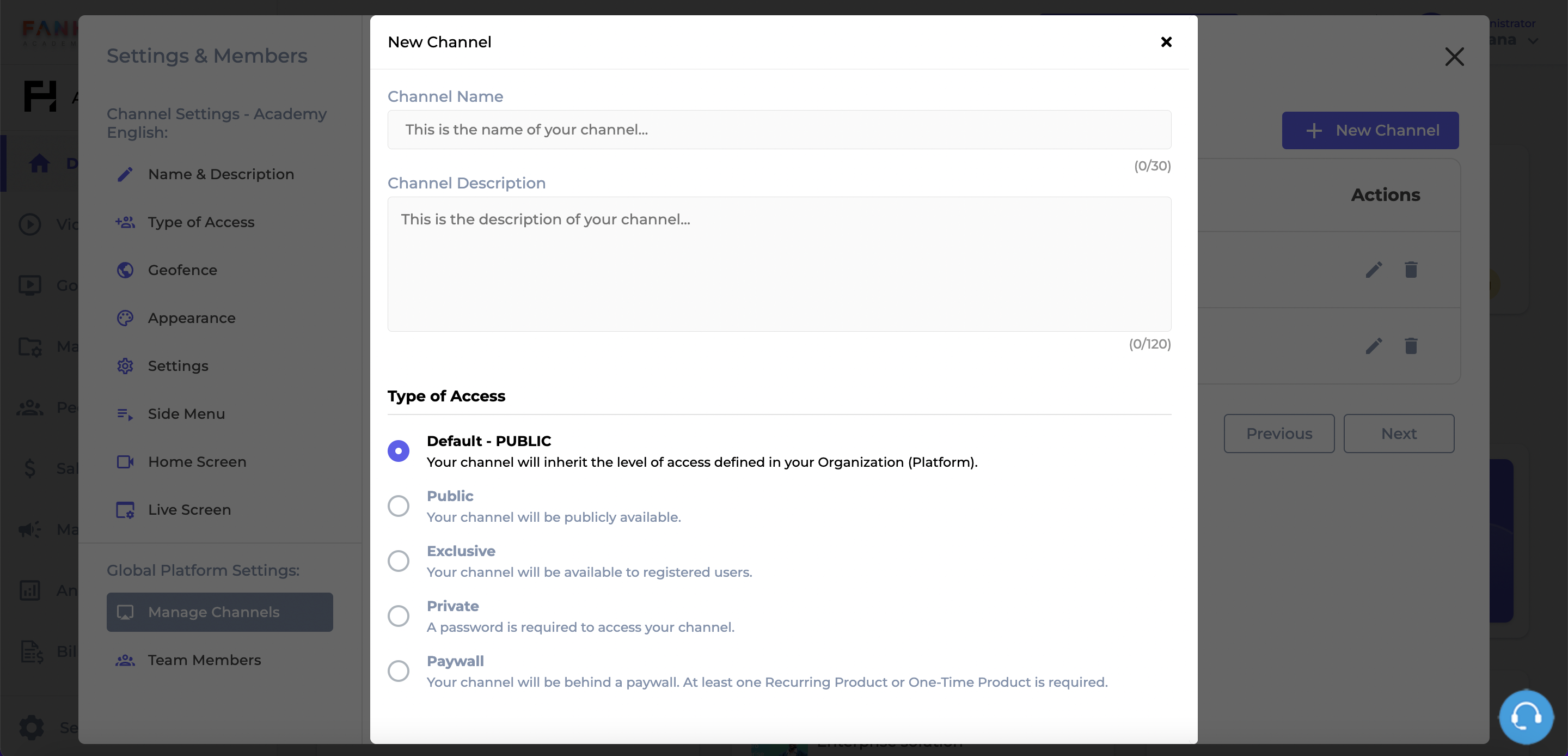Click into the Channel Description textarea
This screenshot has height=756, width=1568.
(779, 264)
